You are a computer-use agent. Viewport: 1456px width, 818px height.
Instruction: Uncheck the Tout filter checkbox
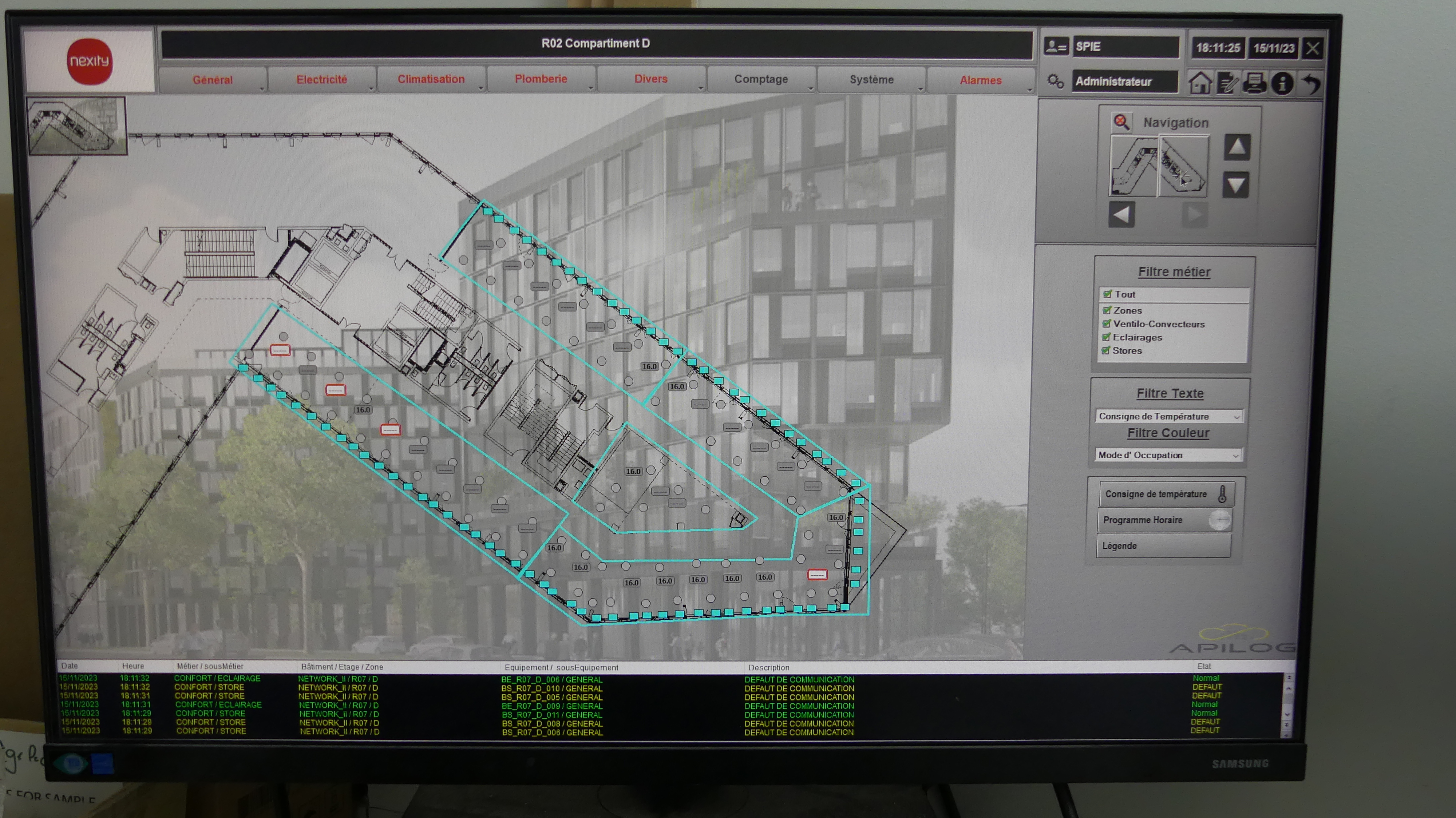point(1107,294)
